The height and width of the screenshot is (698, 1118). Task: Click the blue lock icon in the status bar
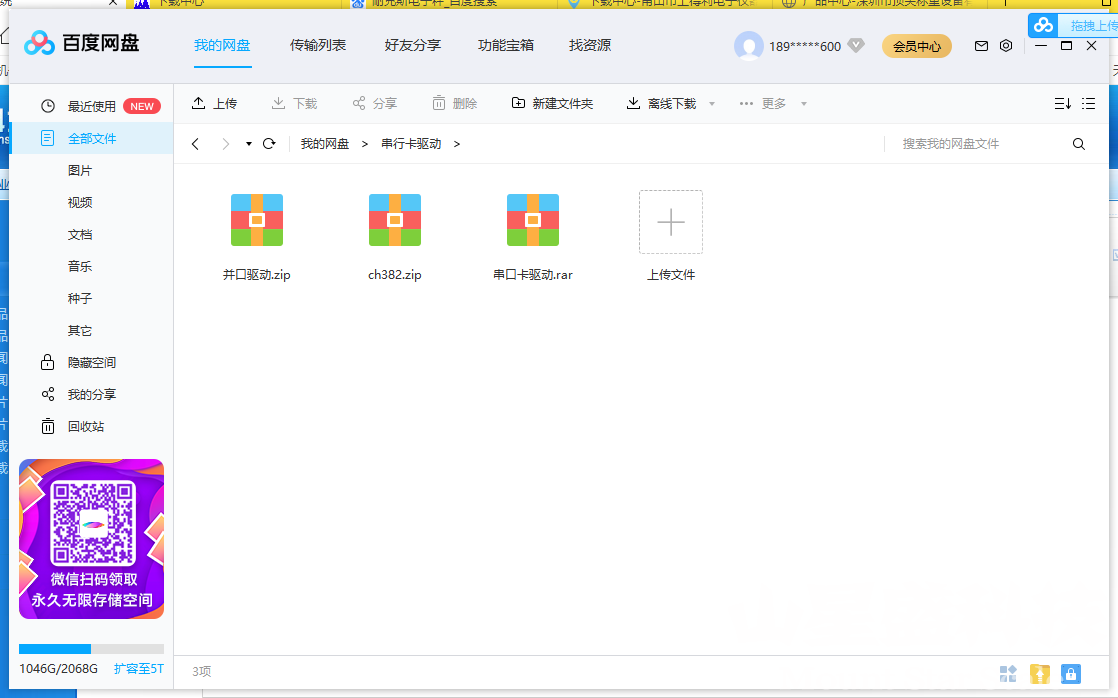pyautogui.click(x=1069, y=673)
